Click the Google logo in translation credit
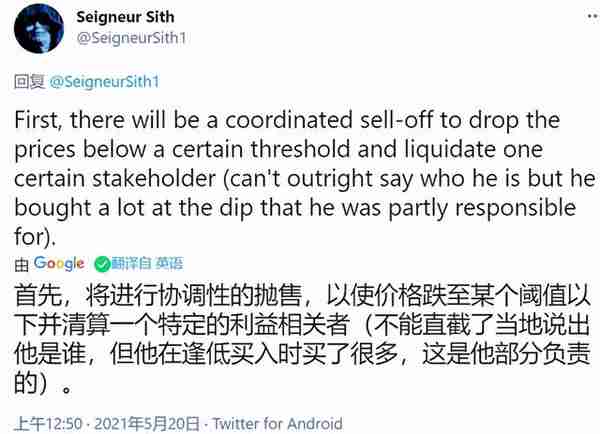 (x=59, y=263)
